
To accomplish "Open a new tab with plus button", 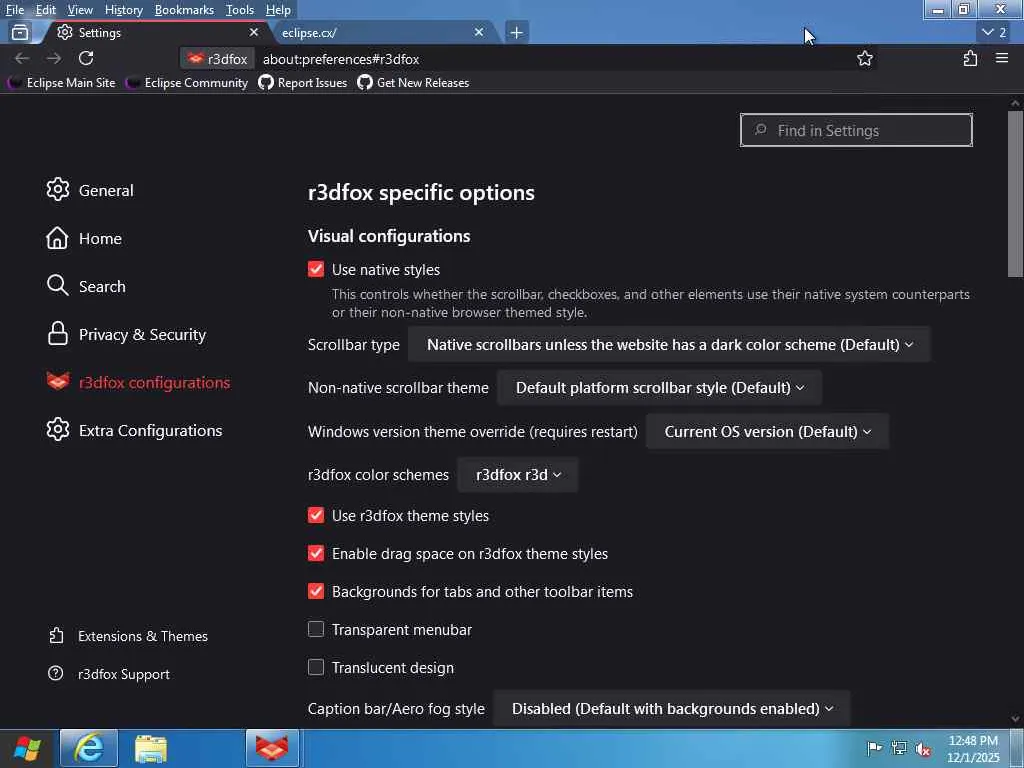I will click(516, 32).
